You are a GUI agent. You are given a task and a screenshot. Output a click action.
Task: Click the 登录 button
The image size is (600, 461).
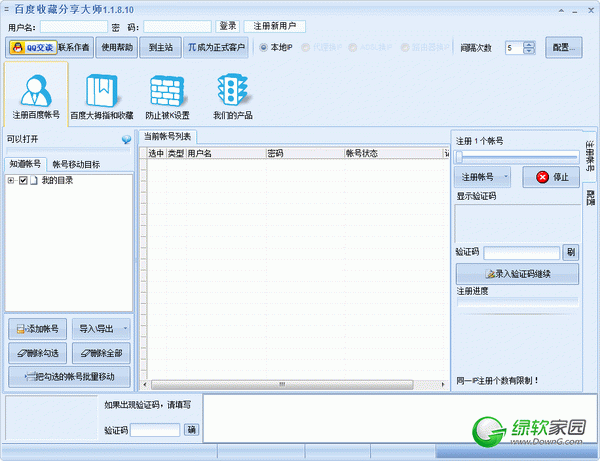[x=228, y=26]
